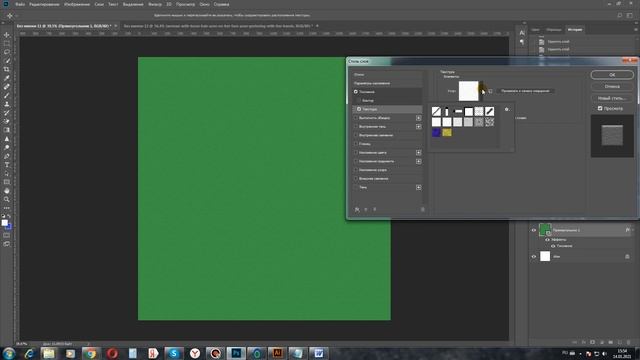Select the Gradient tool
640x360 pixels.
[x=7, y=130]
